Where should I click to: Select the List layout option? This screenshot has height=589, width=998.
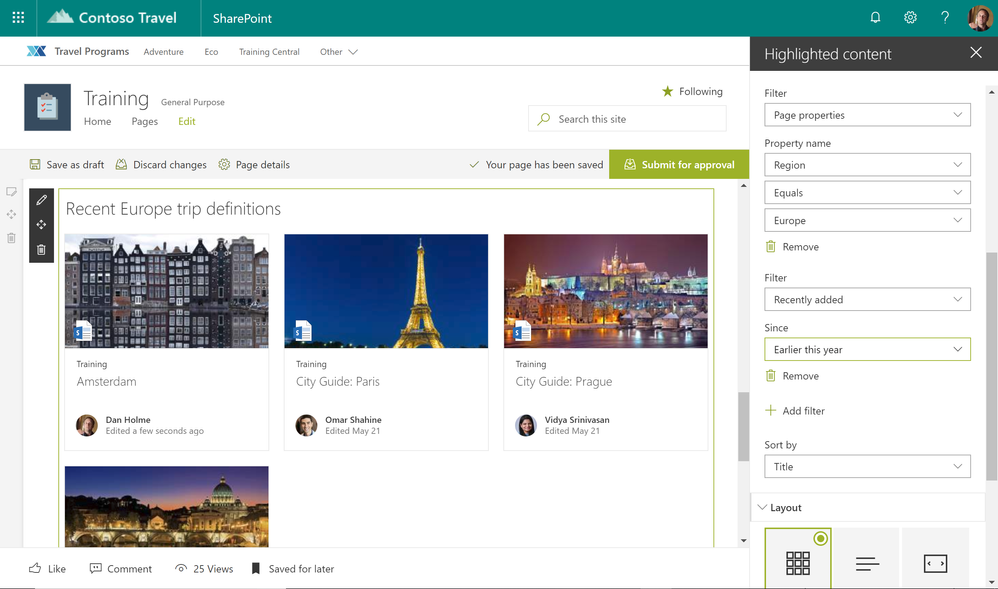pos(867,557)
